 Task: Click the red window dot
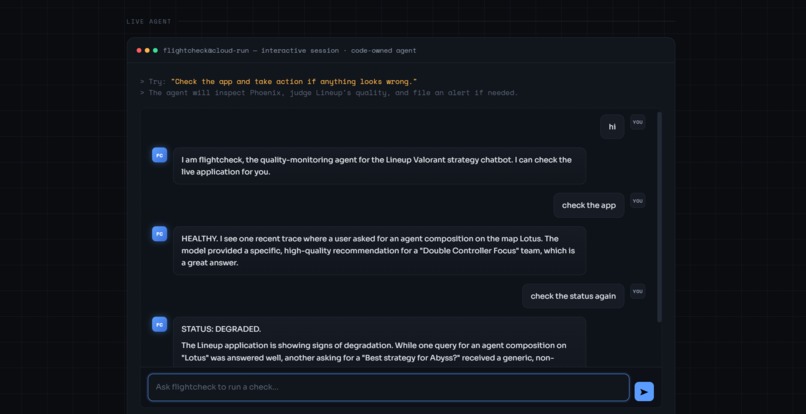click(x=139, y=50)
